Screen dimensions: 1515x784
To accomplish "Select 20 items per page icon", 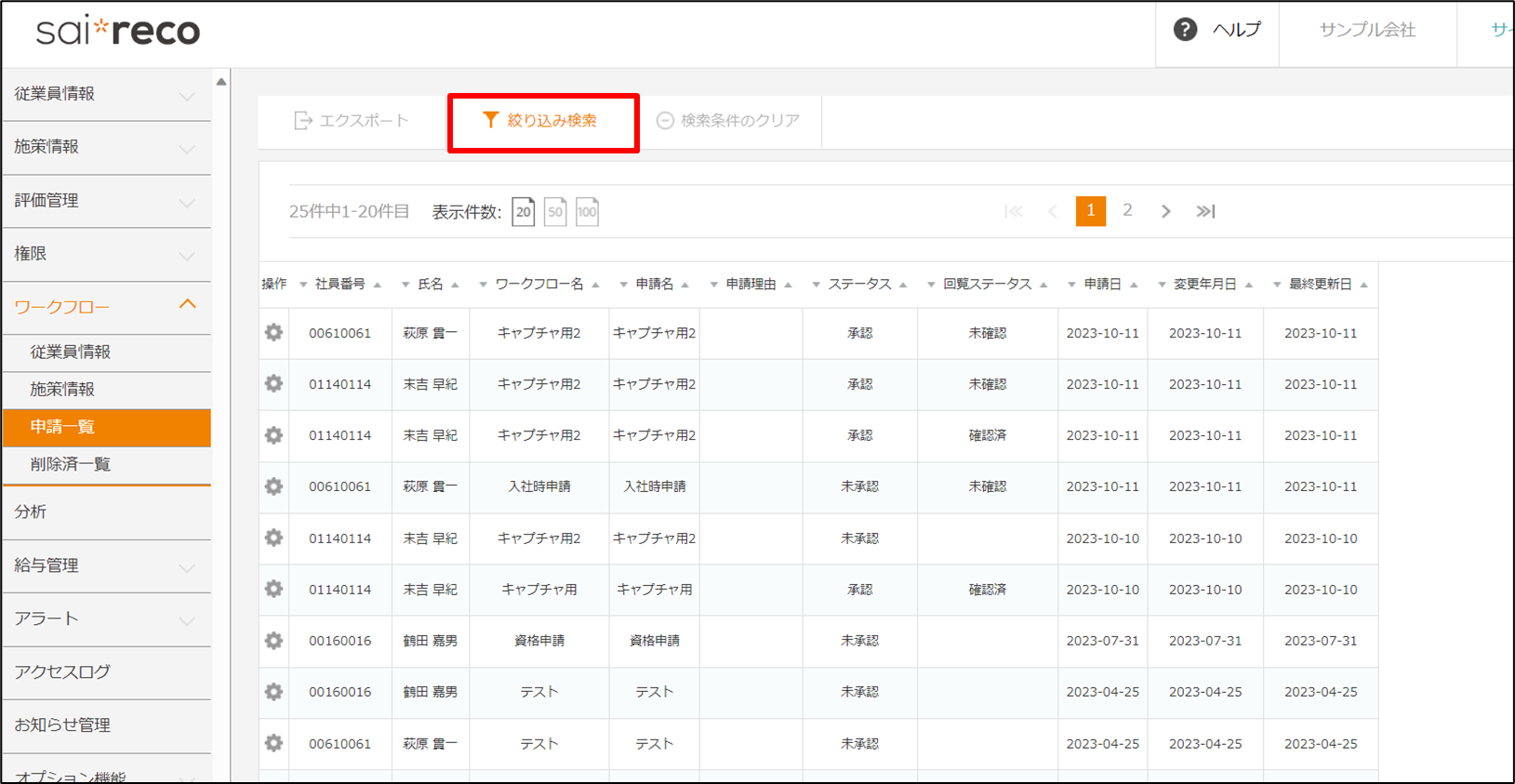I will (524, 212).
